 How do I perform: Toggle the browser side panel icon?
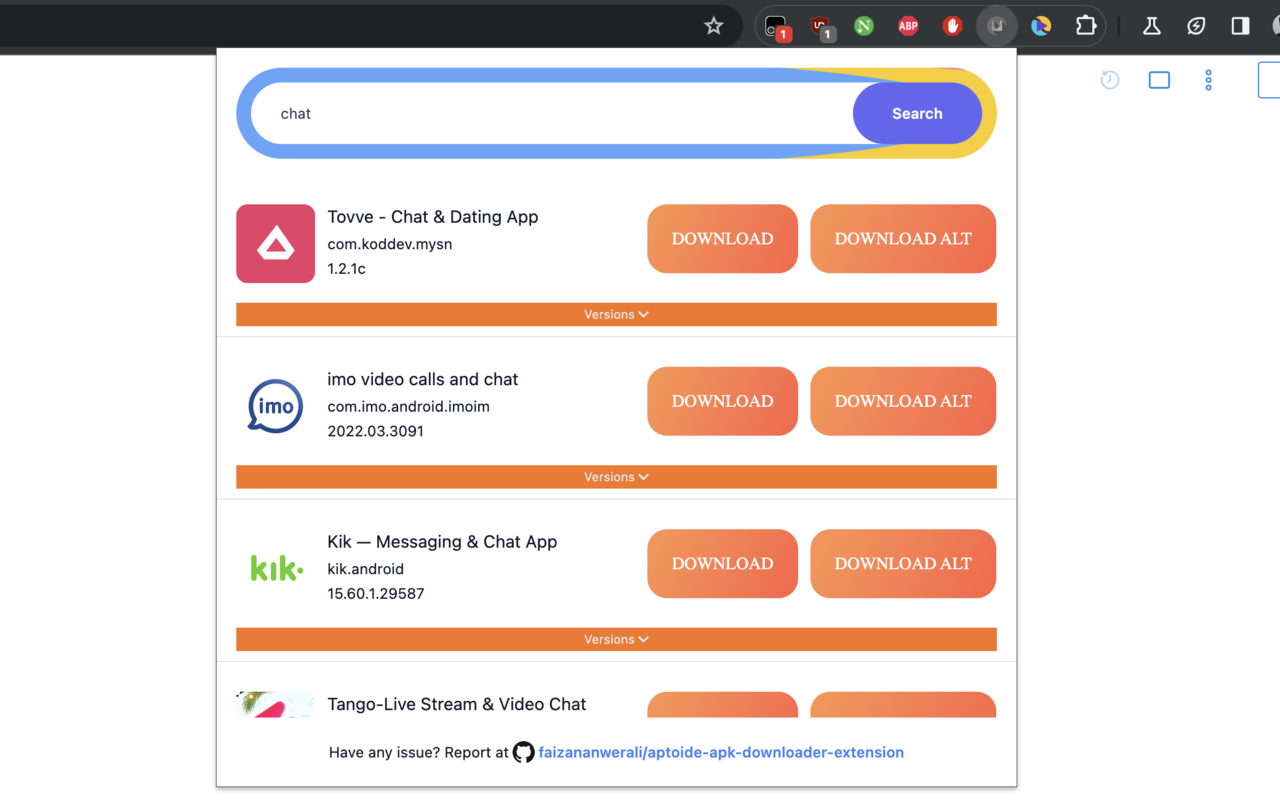pos(1240,26)
